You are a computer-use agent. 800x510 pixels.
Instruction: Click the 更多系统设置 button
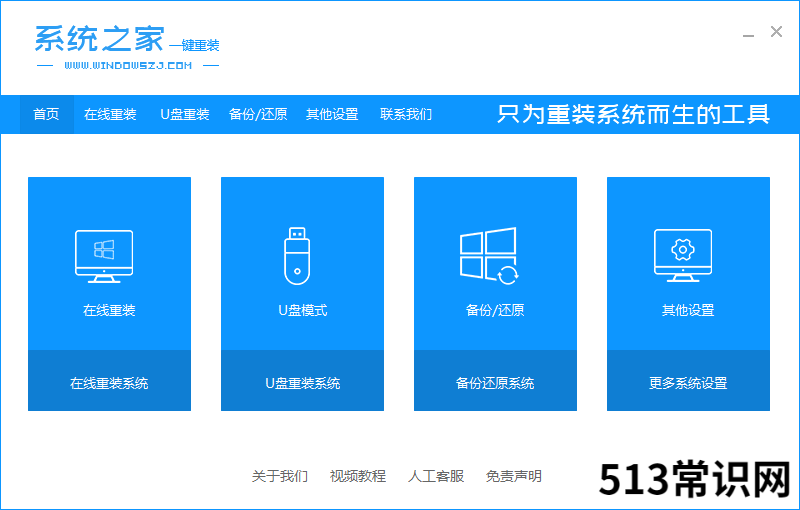pos(688,380)
